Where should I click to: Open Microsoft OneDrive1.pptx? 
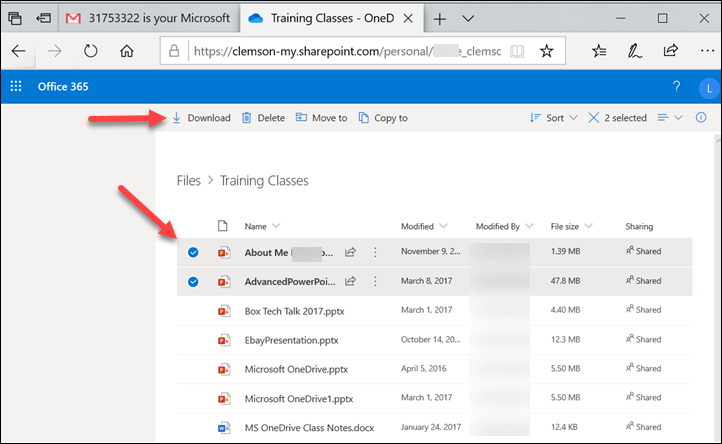point(299,399)
